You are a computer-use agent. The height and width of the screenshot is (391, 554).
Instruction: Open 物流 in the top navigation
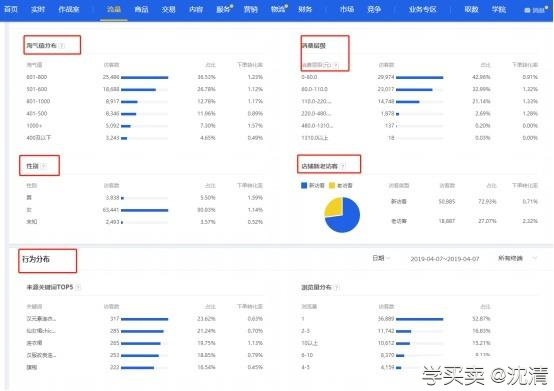(x=278, y=9)
